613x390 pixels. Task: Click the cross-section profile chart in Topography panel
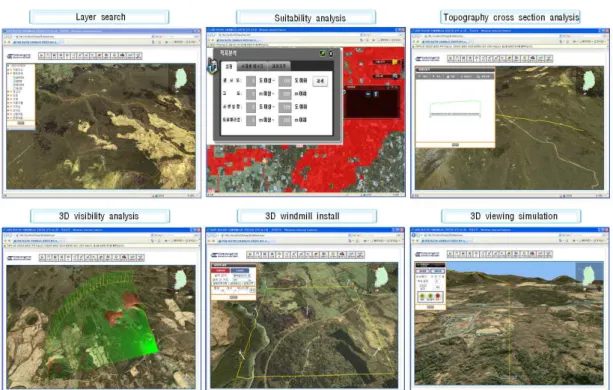[x=455, y=108]
